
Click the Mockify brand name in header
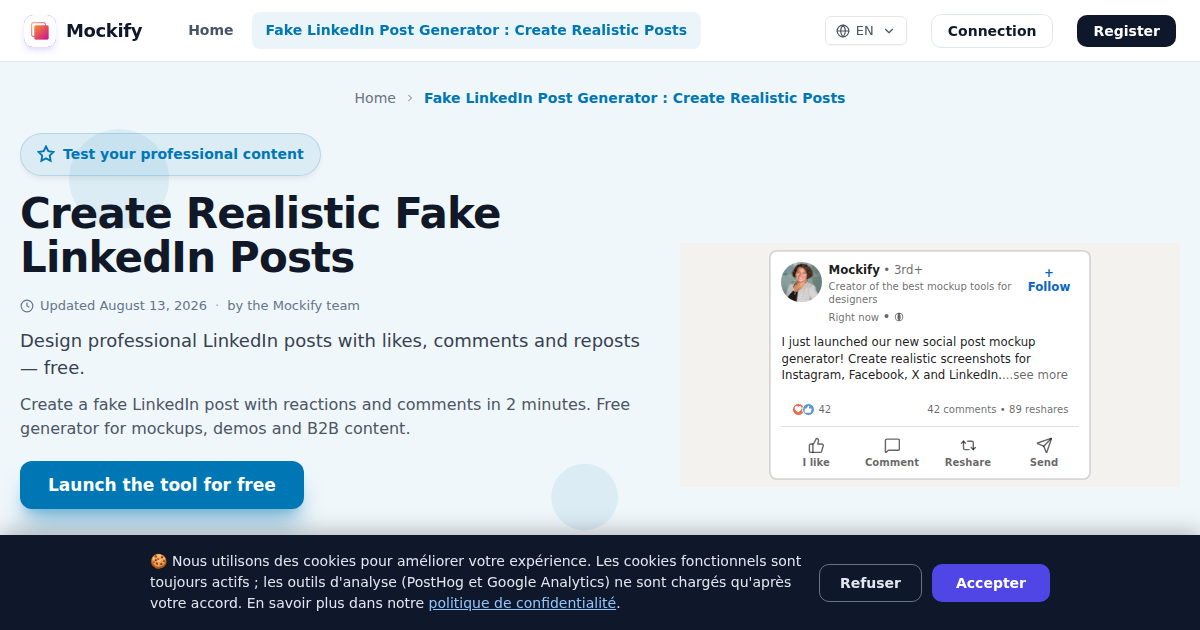(x=104, y=31)
